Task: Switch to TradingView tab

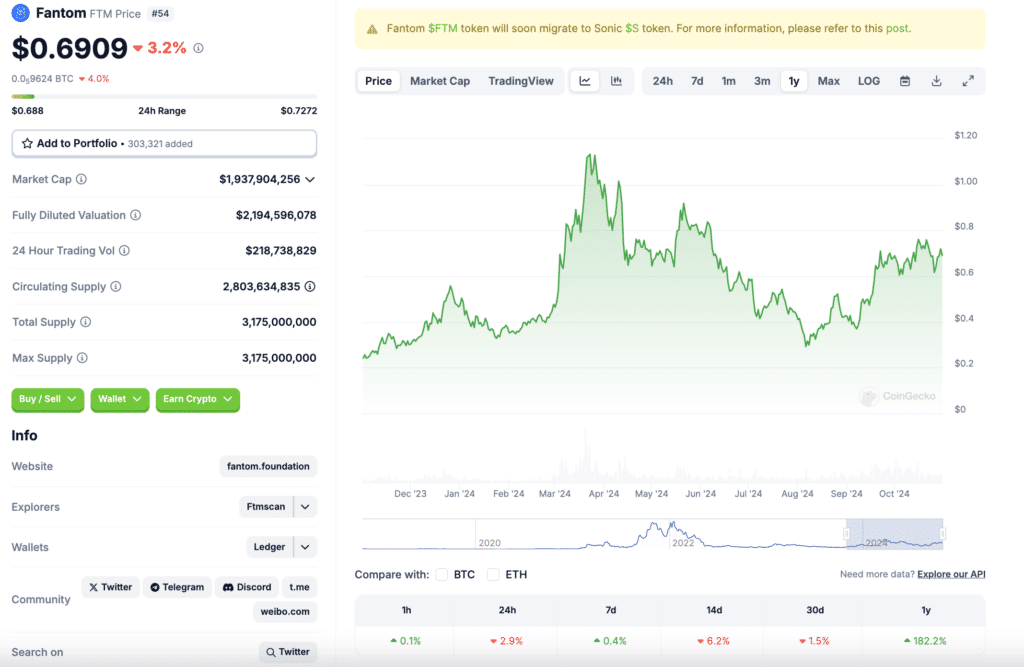Action: 520,81
